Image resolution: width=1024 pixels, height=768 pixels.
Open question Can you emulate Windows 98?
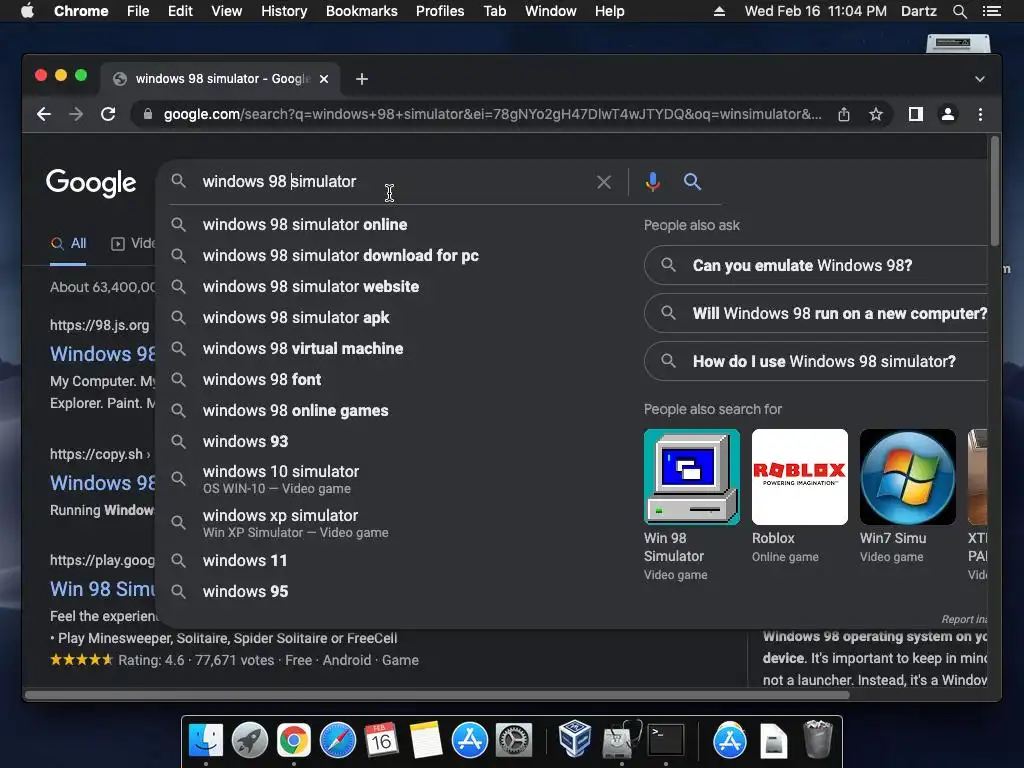(816, 265)
